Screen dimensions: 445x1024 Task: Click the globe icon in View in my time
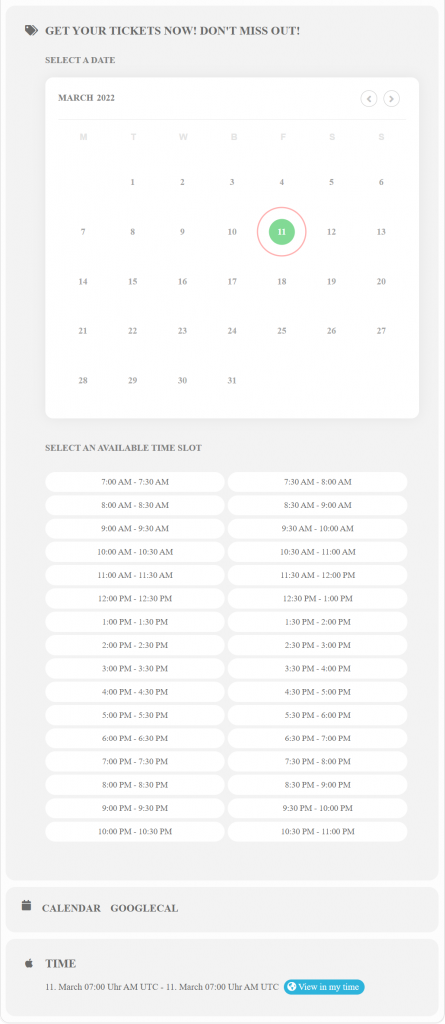click(291, 987)
